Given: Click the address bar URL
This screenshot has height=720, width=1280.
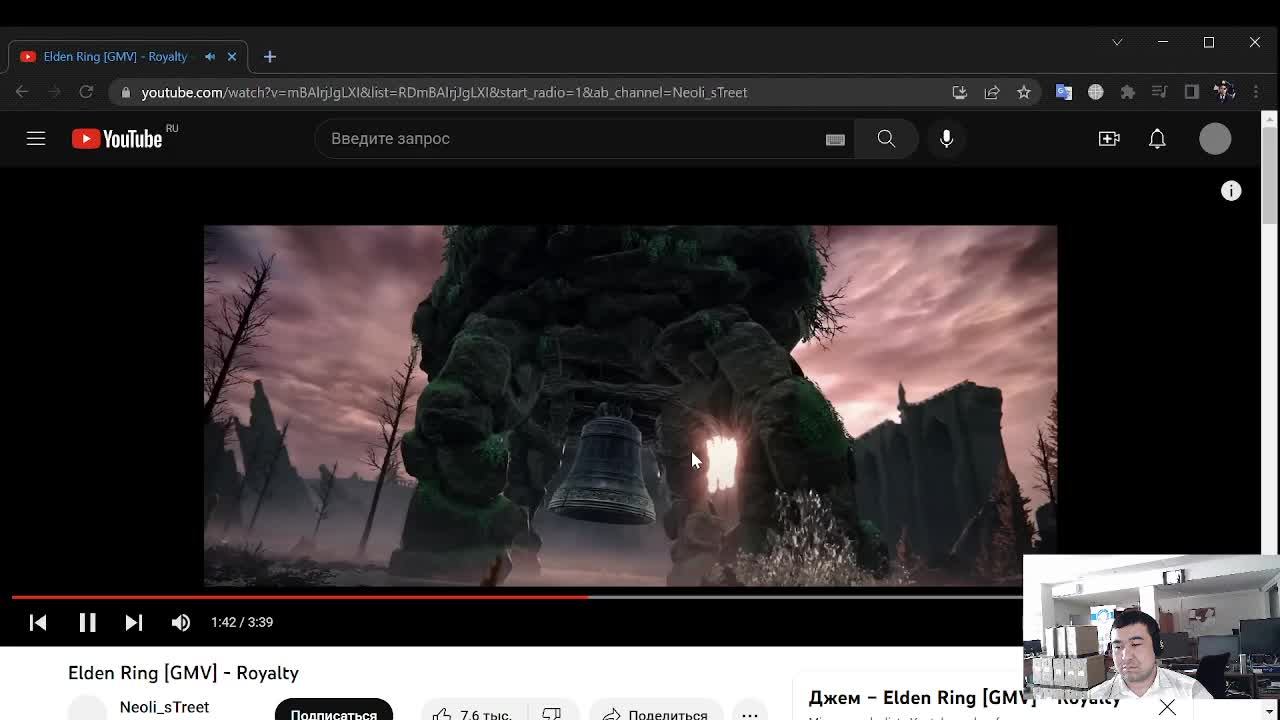Looking at the screenshot, I should point(444,92).
